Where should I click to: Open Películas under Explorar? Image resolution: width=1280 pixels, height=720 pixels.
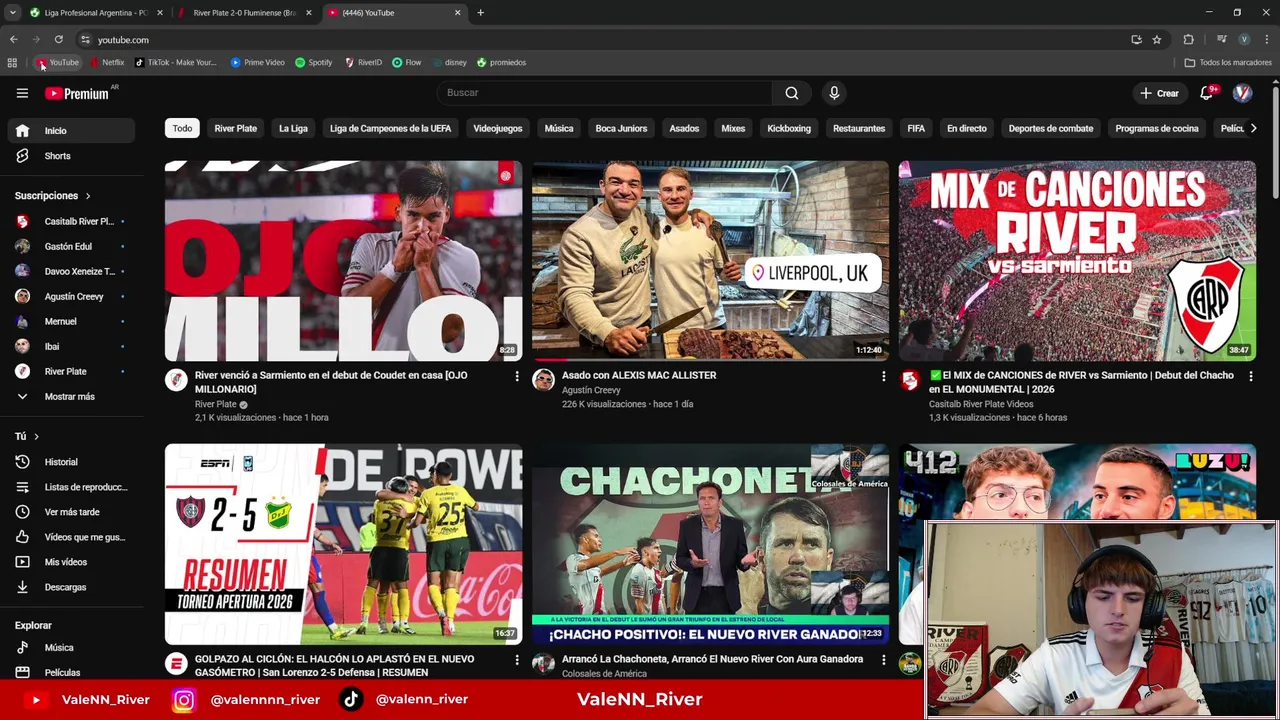point(72,673)
